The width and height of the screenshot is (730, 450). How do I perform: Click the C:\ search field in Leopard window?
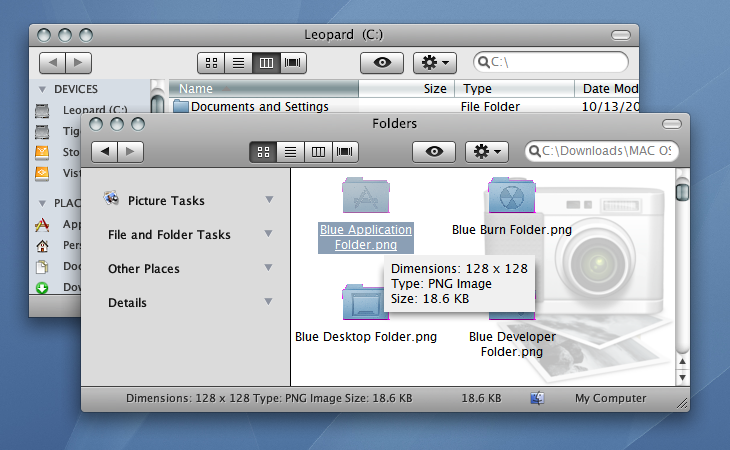551,62
